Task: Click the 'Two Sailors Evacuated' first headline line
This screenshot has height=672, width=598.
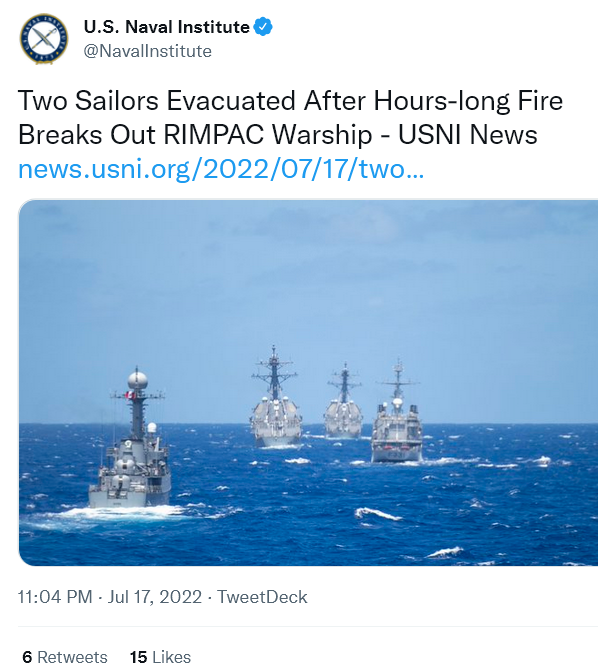Action: tap(290, 101)
